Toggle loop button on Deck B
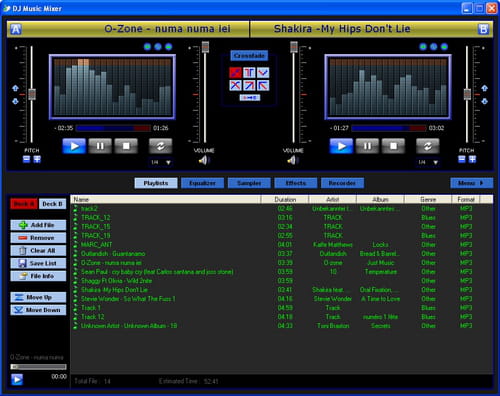The width and height of the screenshot is (500, 396). coord(428,146)
